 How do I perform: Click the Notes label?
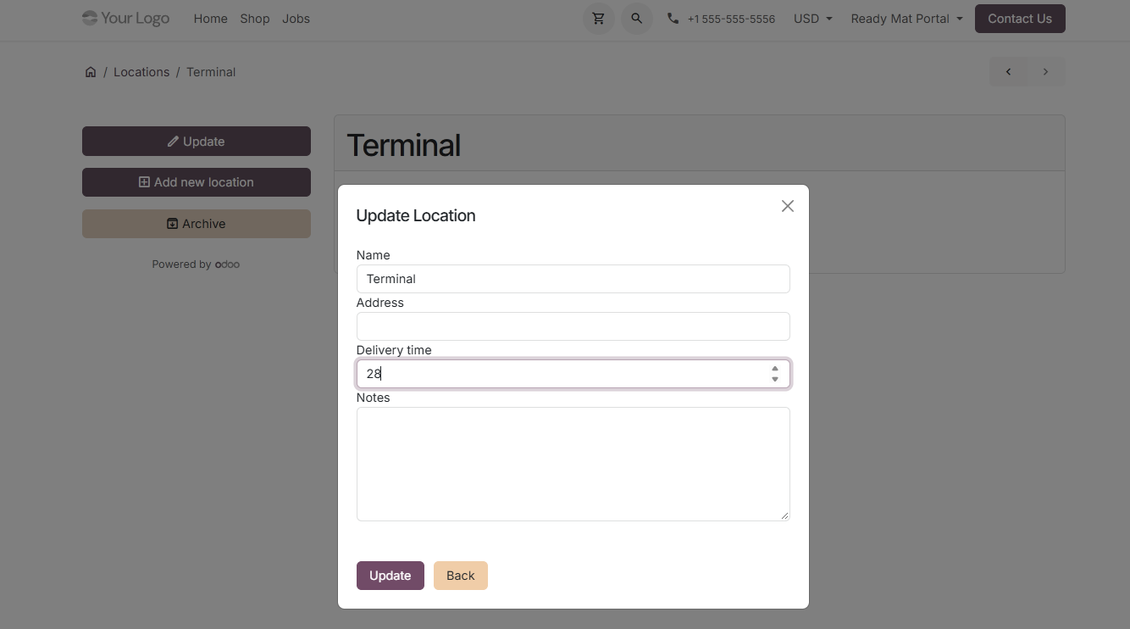coord(373,398)
